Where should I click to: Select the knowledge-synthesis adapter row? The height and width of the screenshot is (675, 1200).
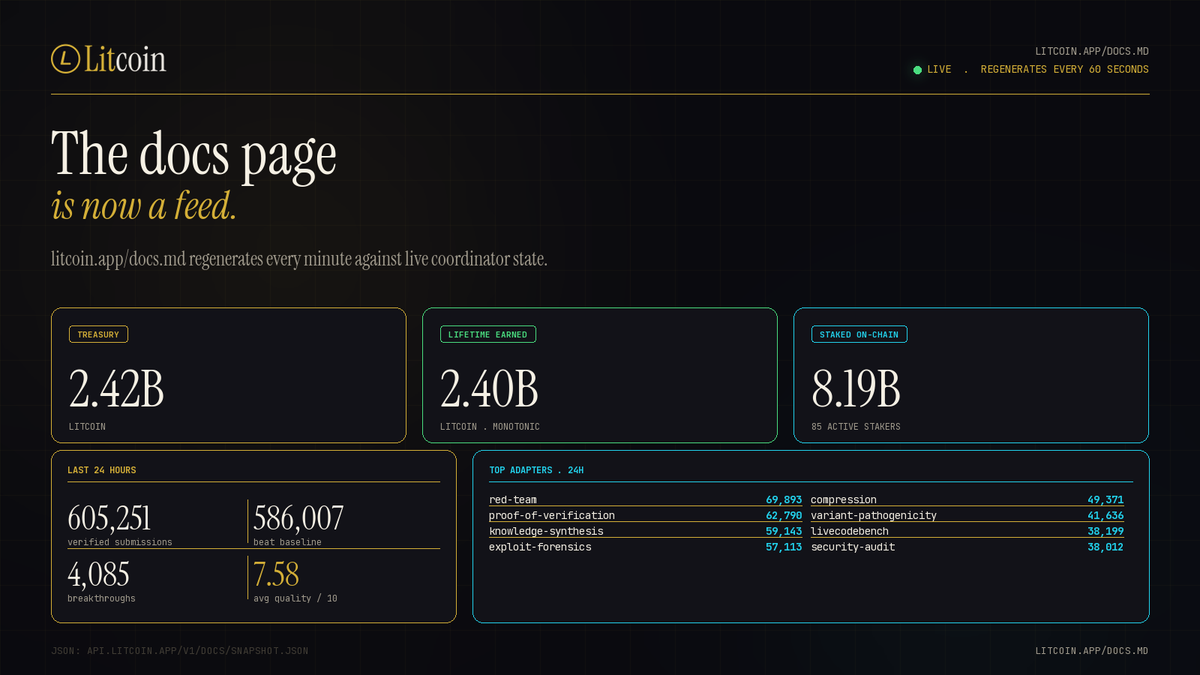[645, 532]
